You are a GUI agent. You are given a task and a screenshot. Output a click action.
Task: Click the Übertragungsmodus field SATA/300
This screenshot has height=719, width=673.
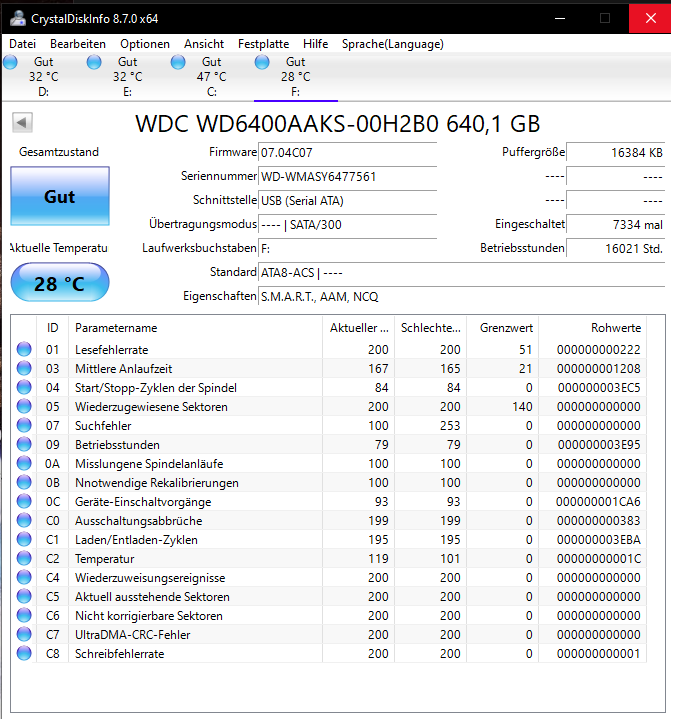tap(348, 225)
